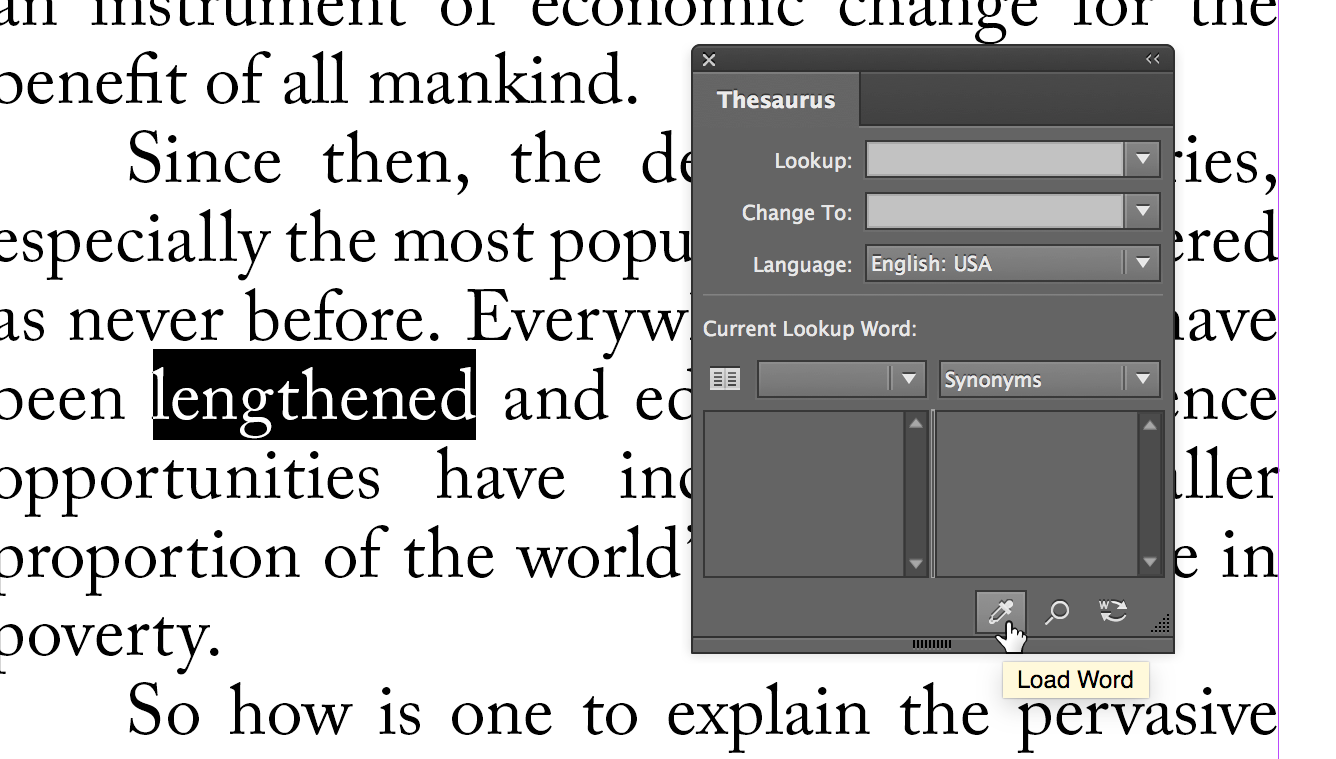
Task: Open the Change To suggestions dropdown
Action: 1142,212
